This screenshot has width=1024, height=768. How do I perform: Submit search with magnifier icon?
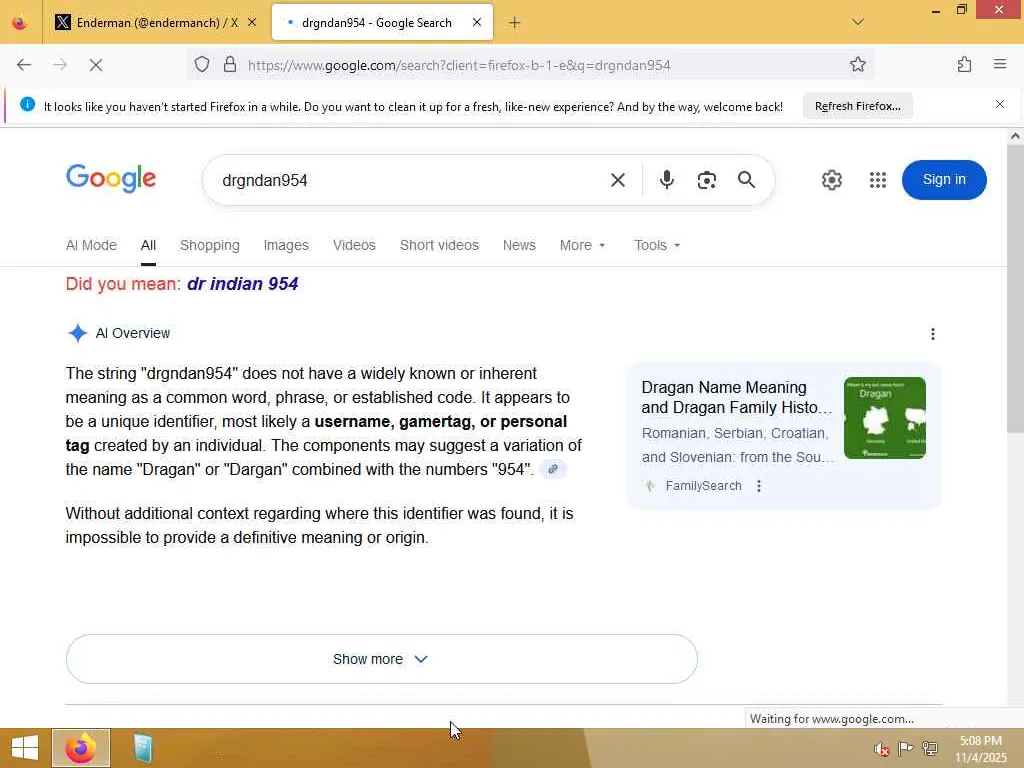coord(746,180)
